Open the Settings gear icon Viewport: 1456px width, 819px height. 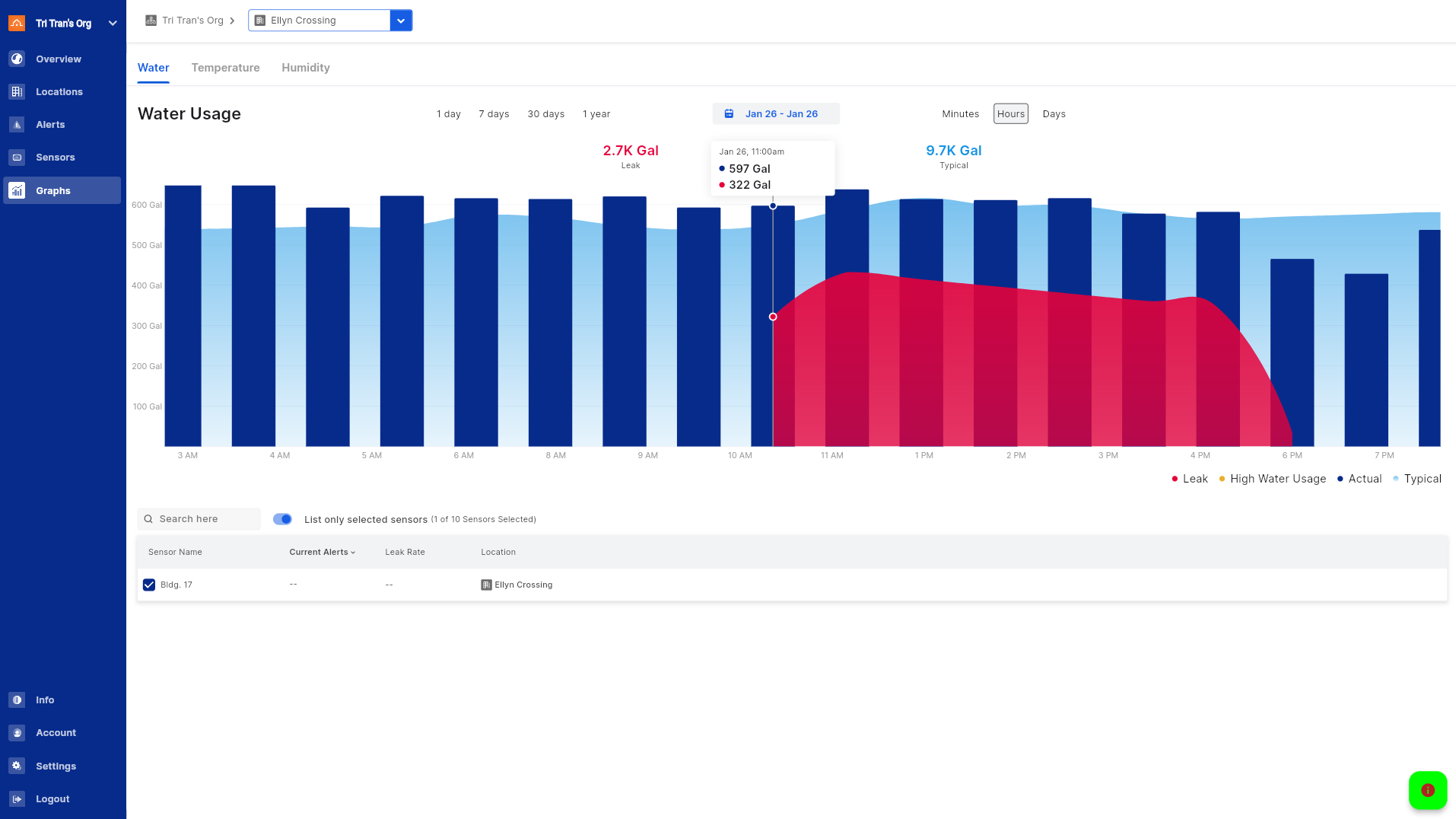(x=17, y=766)
